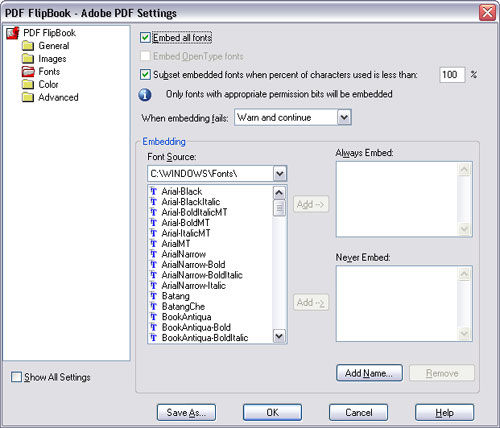Screen dimensions: 500x428
Task: Click the open Fonts folder icon
Action: point(28,71)
